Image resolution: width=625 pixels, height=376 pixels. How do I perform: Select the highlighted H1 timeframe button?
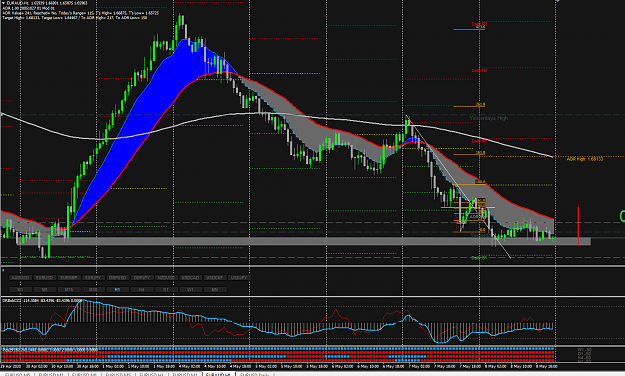tap(117, 289)
